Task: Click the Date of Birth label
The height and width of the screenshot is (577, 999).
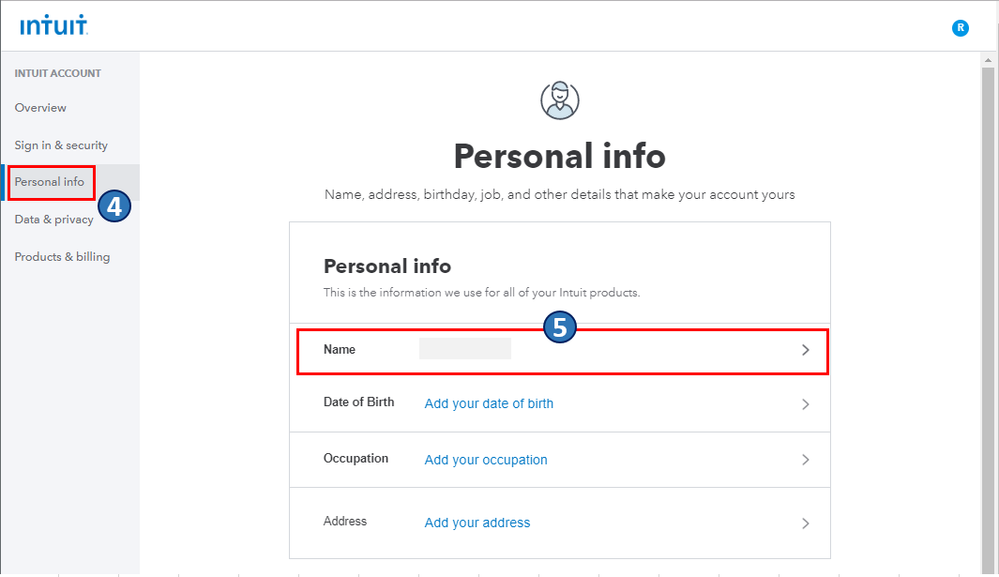Action: (359, 402)
